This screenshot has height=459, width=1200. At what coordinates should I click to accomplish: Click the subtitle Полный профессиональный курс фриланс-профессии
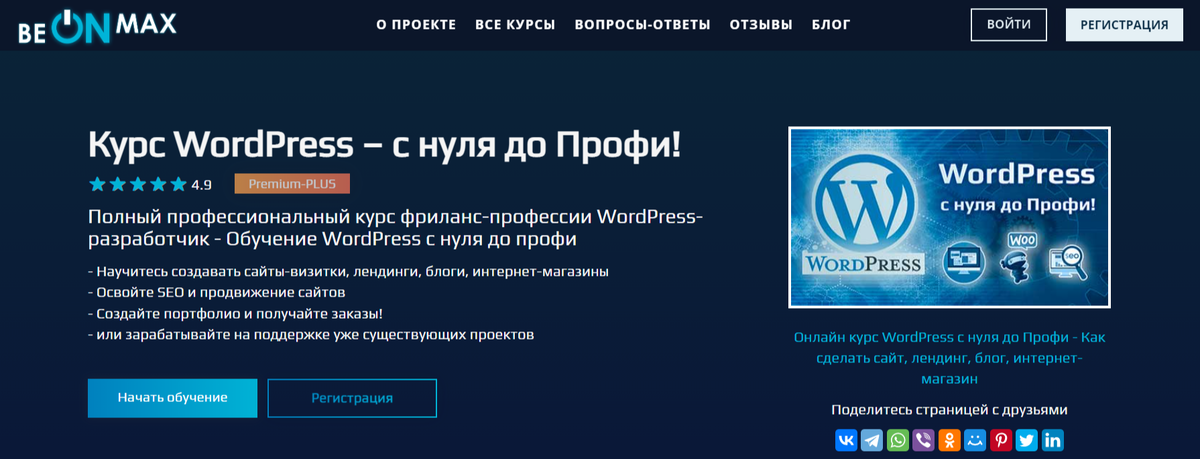point(396,228)
